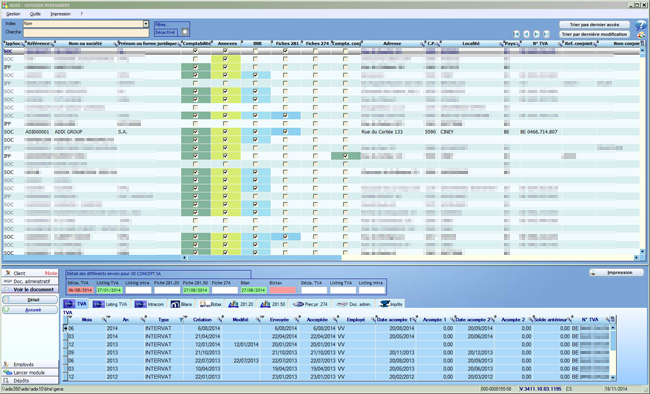Open the Outils menu
Viewport: 650px width, 394px height.
(x=35, y=14)
